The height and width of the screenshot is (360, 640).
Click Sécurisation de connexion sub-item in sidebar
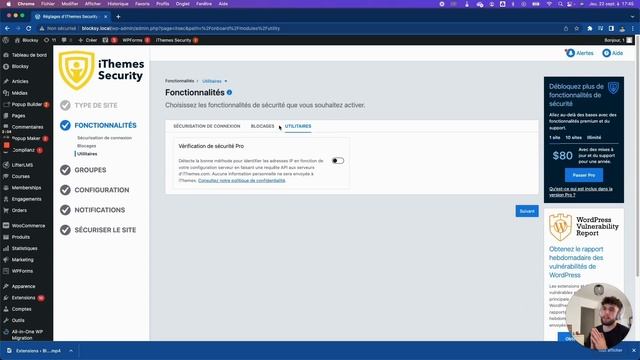click(104, 138)
